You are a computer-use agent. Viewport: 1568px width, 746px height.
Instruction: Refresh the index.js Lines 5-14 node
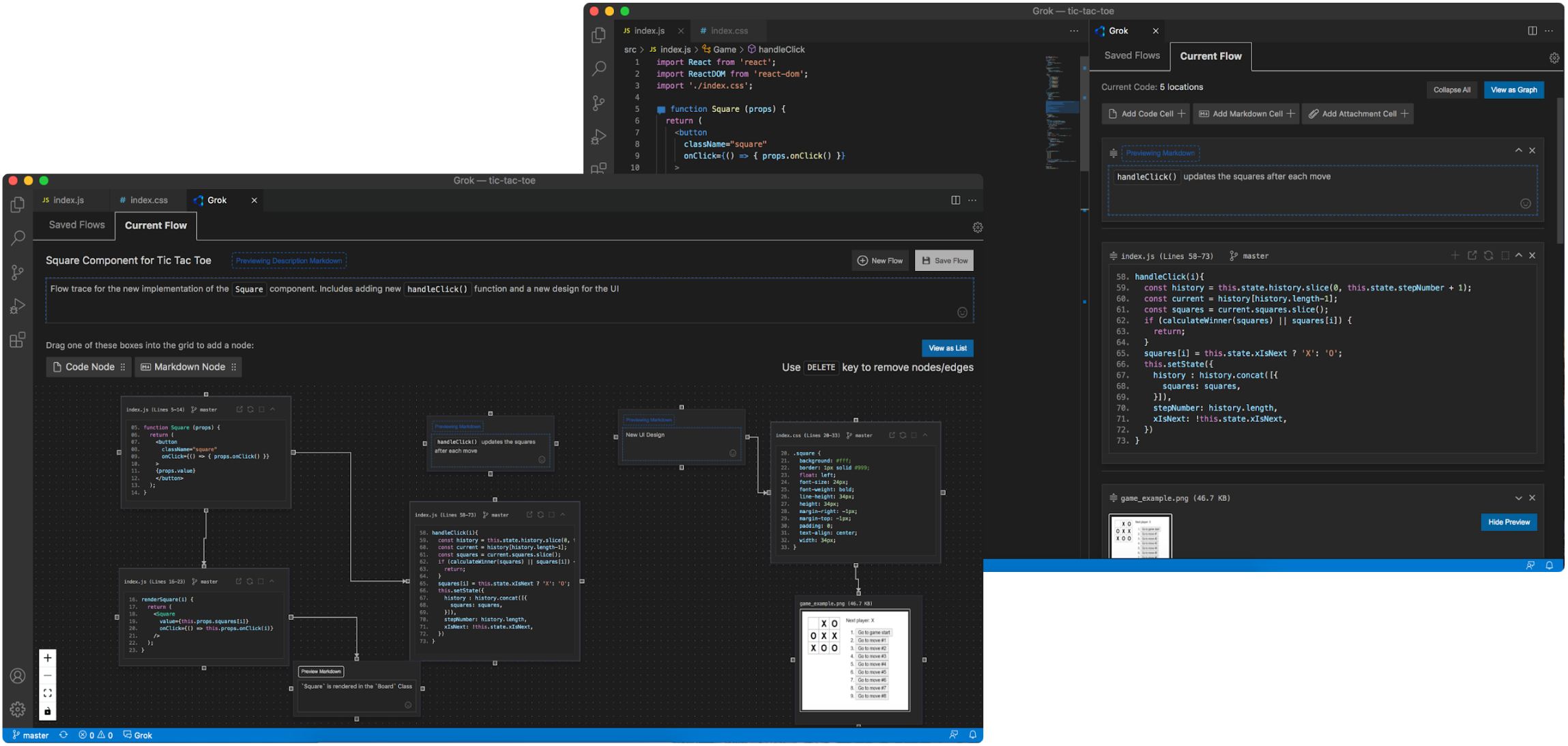click(250, 410)
